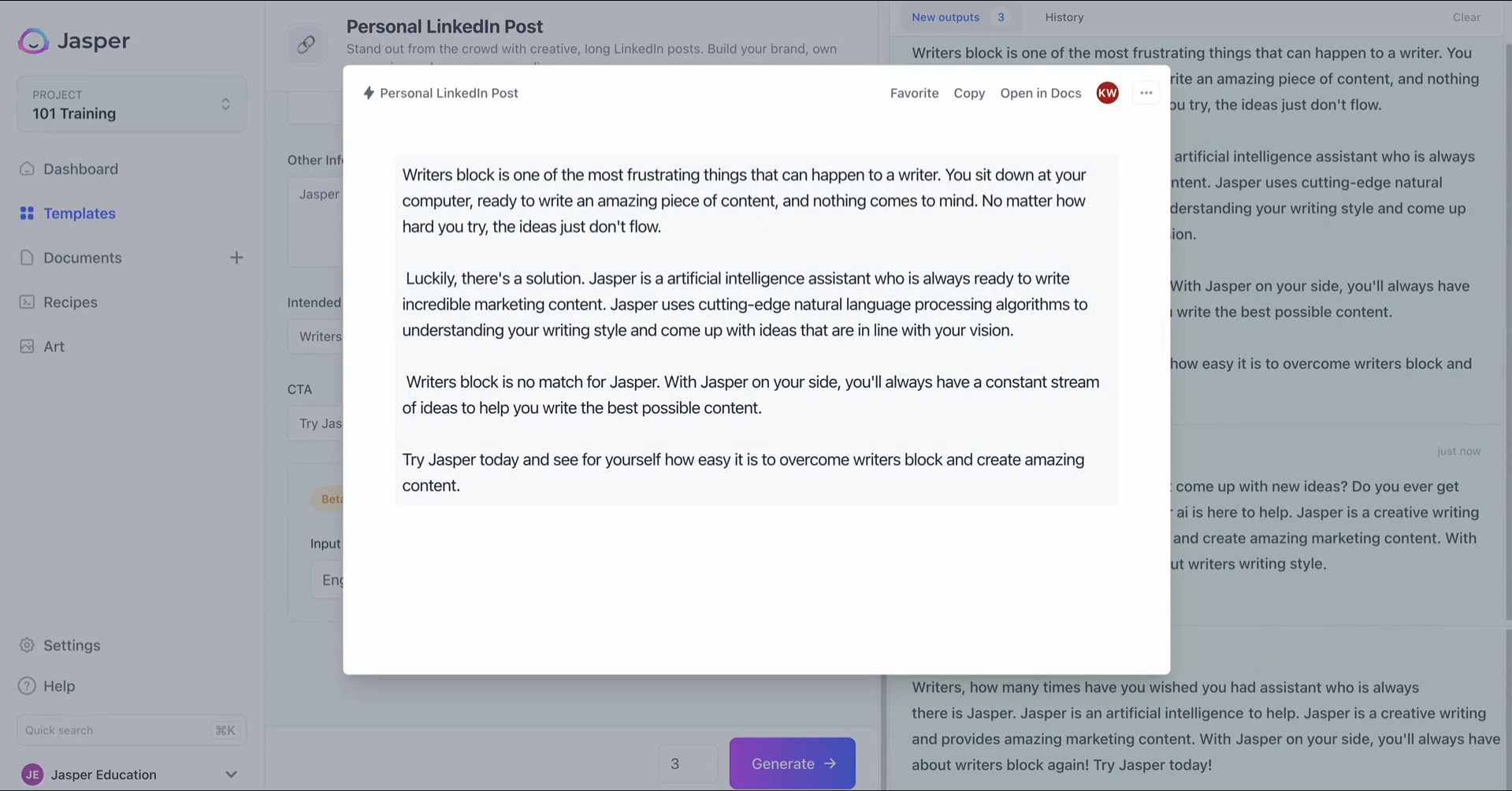The image size is (1512, 791).
Task: Click Open in Docs
Action: (1040, 93)
